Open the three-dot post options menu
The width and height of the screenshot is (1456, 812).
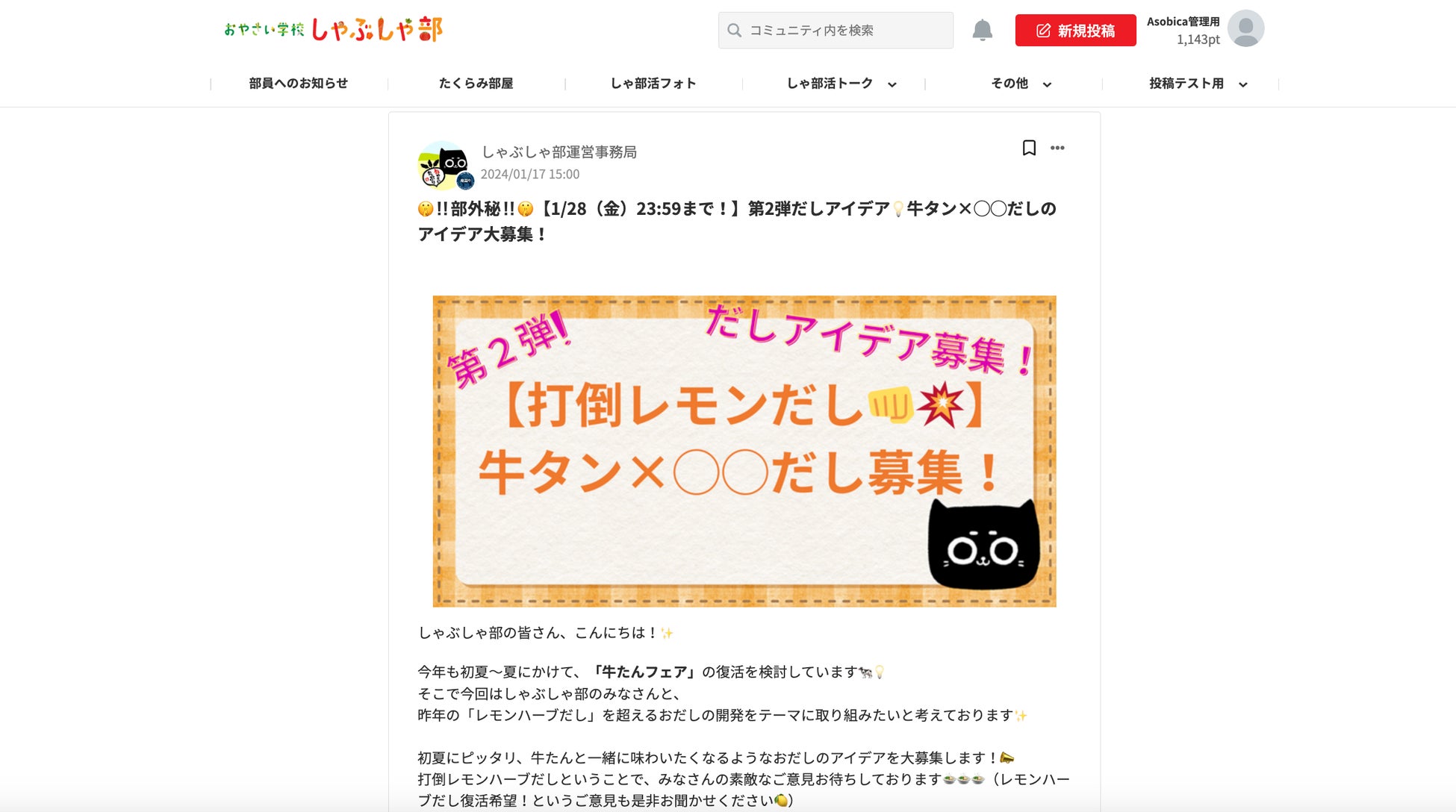point(1057,148)
